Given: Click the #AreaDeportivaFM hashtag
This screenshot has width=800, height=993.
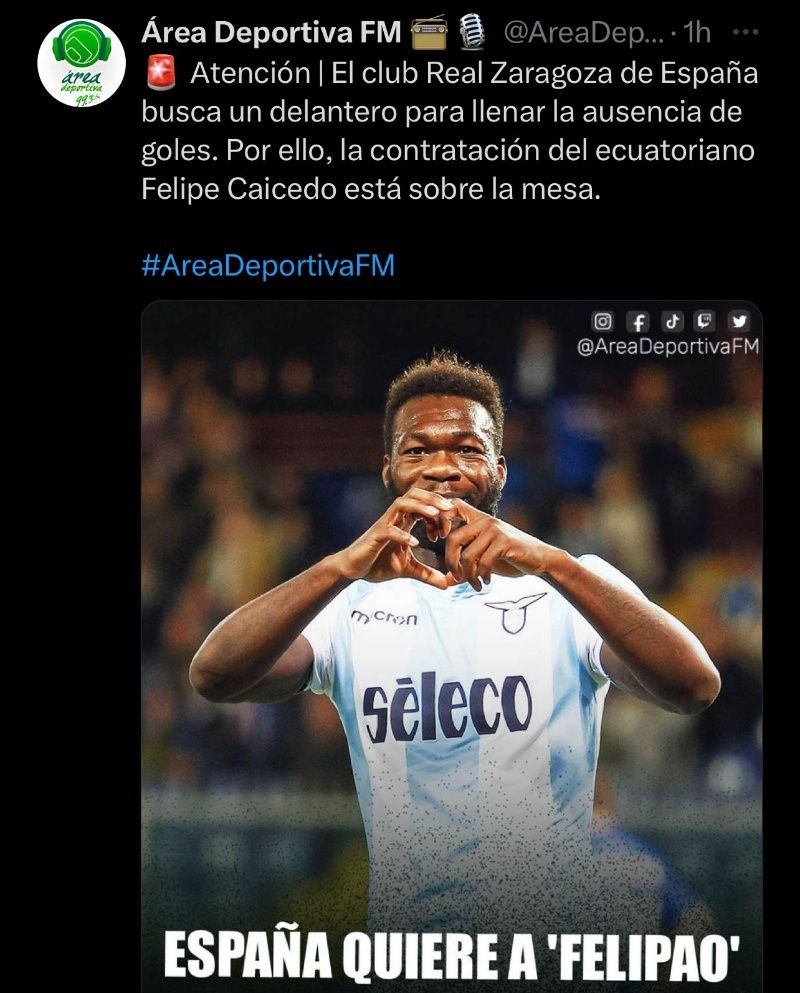Looking at the screenshot, I should (268, 265).
